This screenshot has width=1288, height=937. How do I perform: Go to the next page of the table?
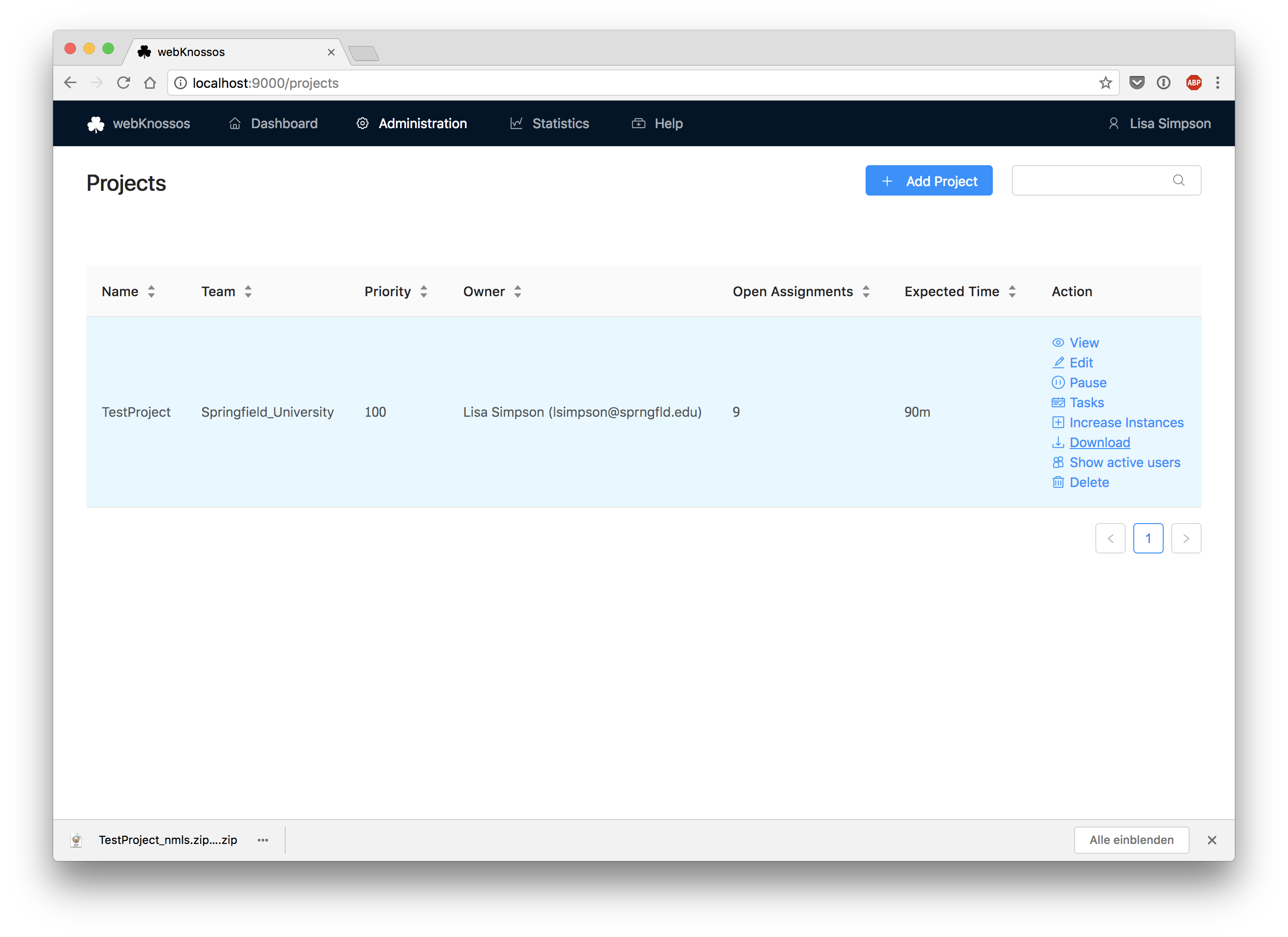pyautogui.click(x=1186, y=538)
